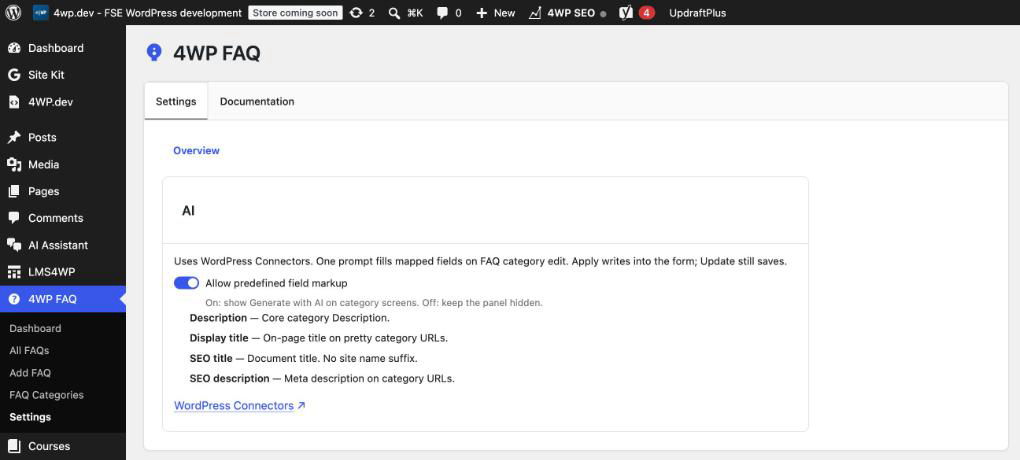The image size is (1020, 460).
Task: Click the 4WP SEO chart icon
Action: (x=535, y=12)
